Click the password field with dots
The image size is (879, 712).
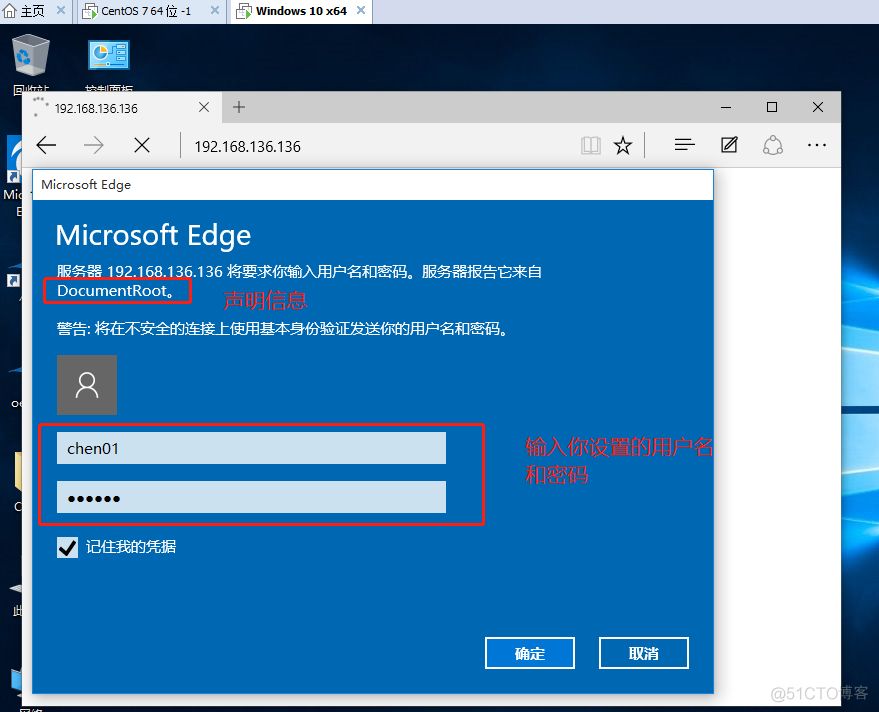(251, 497)
